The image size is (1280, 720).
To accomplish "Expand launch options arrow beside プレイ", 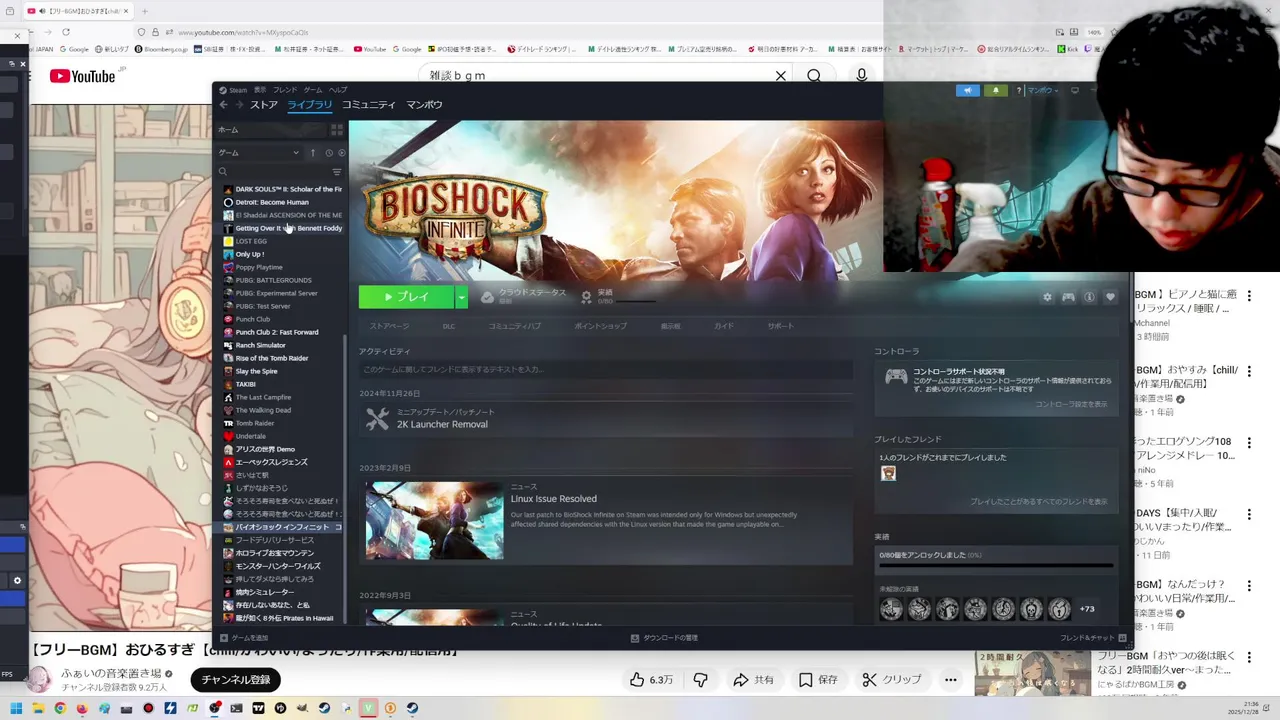I will click(x=461, y=297).
